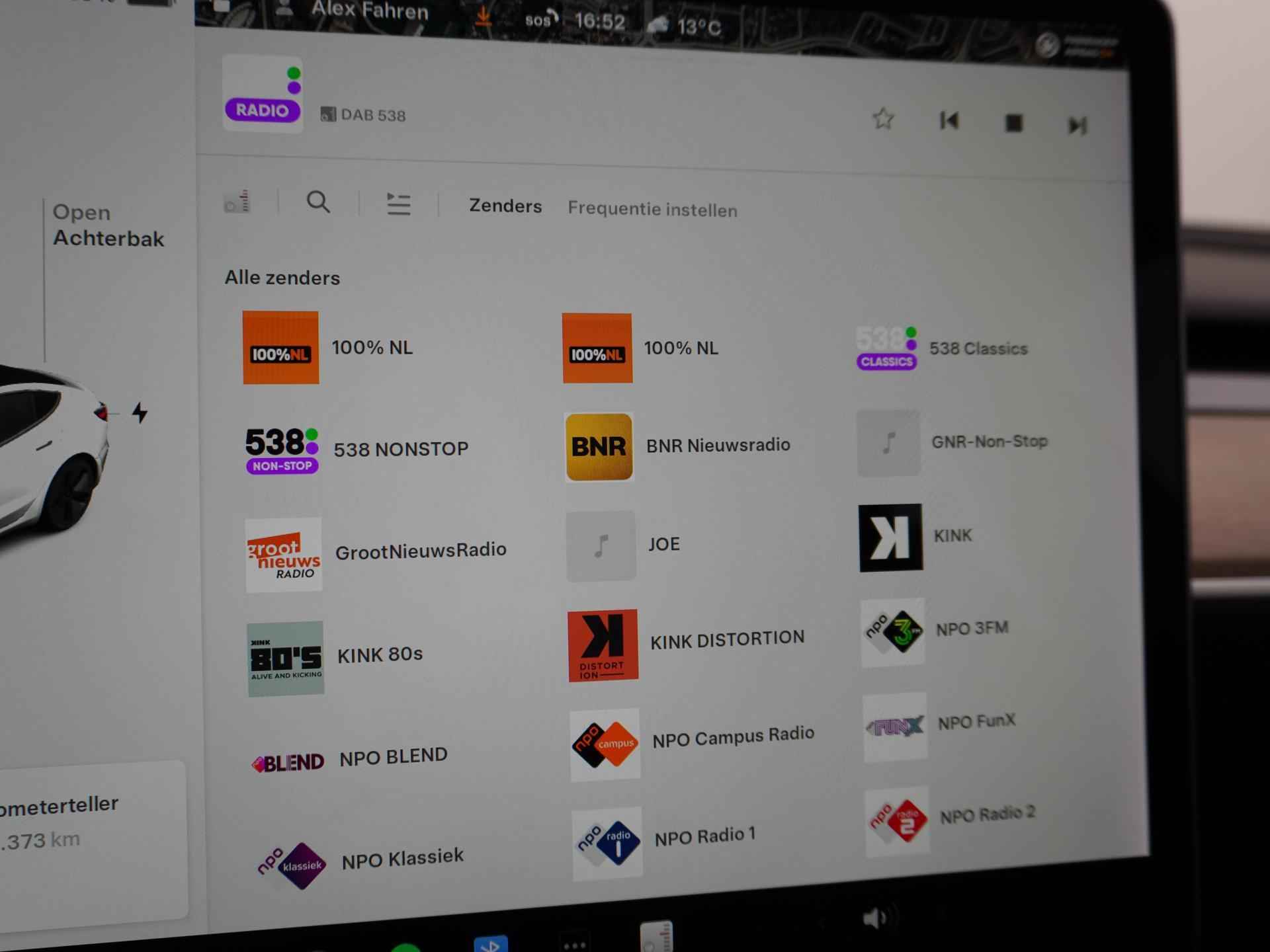1270x952 pixels.
Task: Open radio app icon in dock
Action: click(x=656, y=936)
